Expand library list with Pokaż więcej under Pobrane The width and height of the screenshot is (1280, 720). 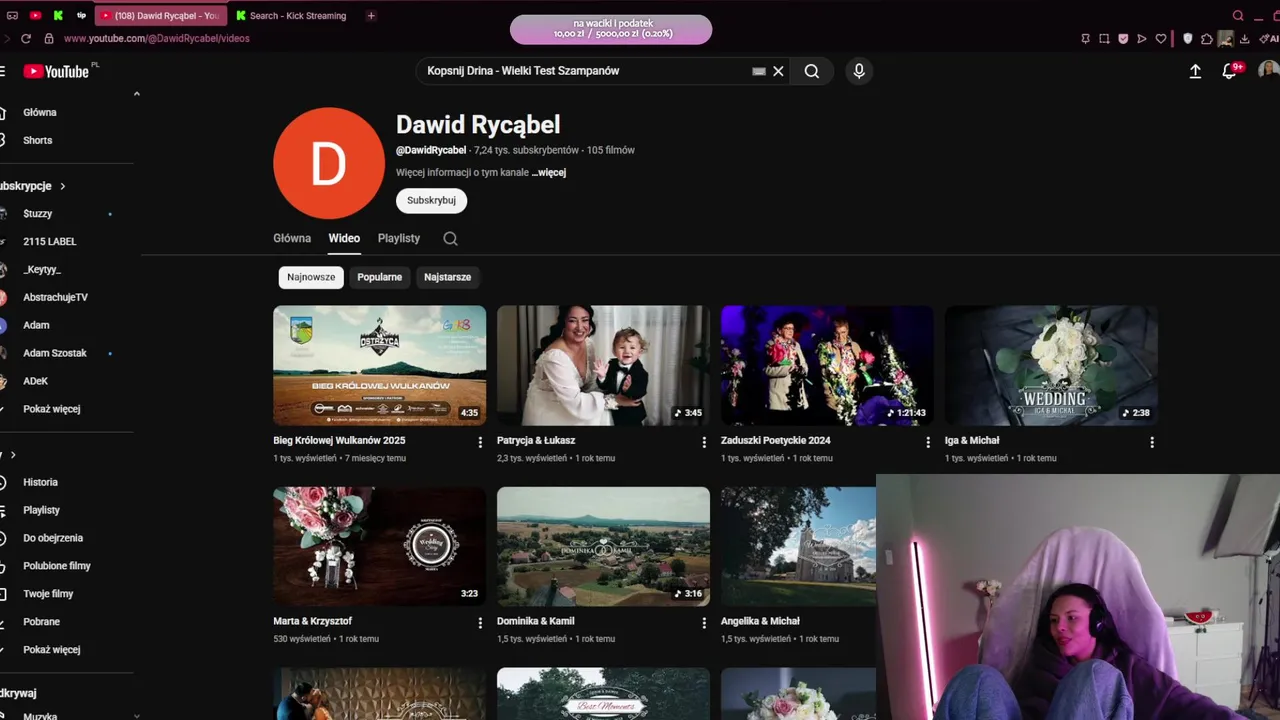click(x=52, y=650)
